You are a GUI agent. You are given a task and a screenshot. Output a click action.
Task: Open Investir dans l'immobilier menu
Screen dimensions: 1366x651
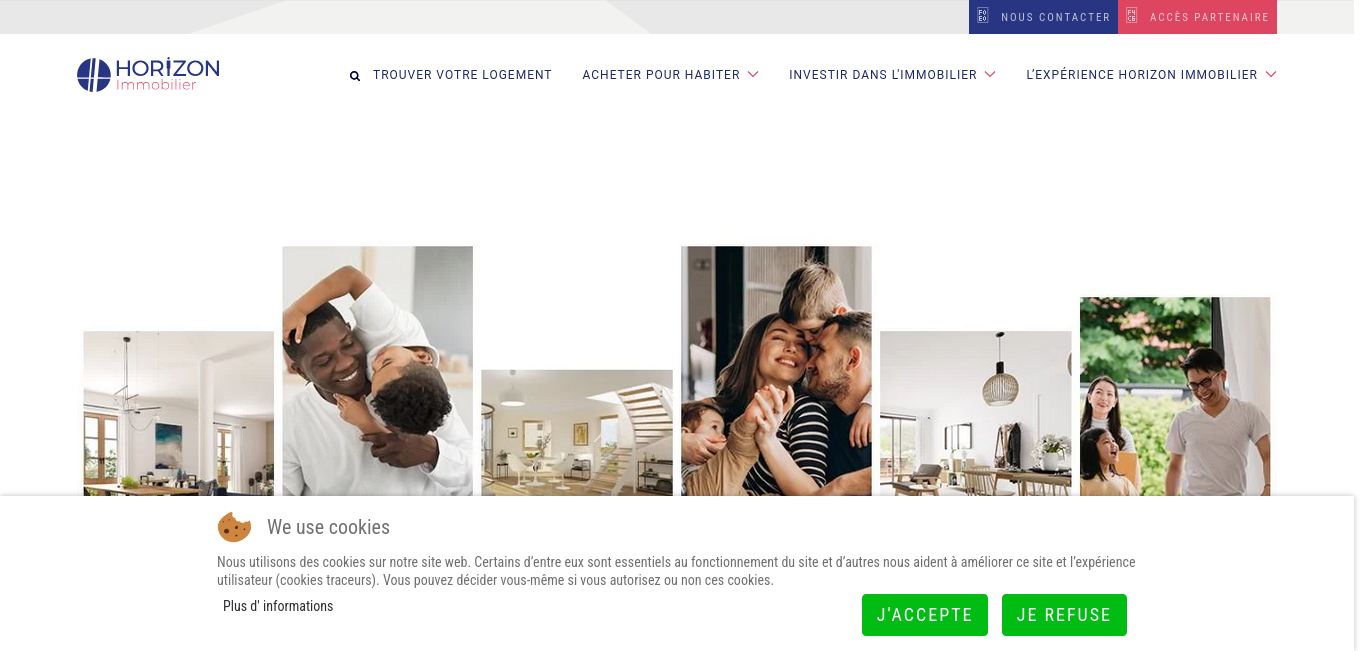tap(883, 75)
